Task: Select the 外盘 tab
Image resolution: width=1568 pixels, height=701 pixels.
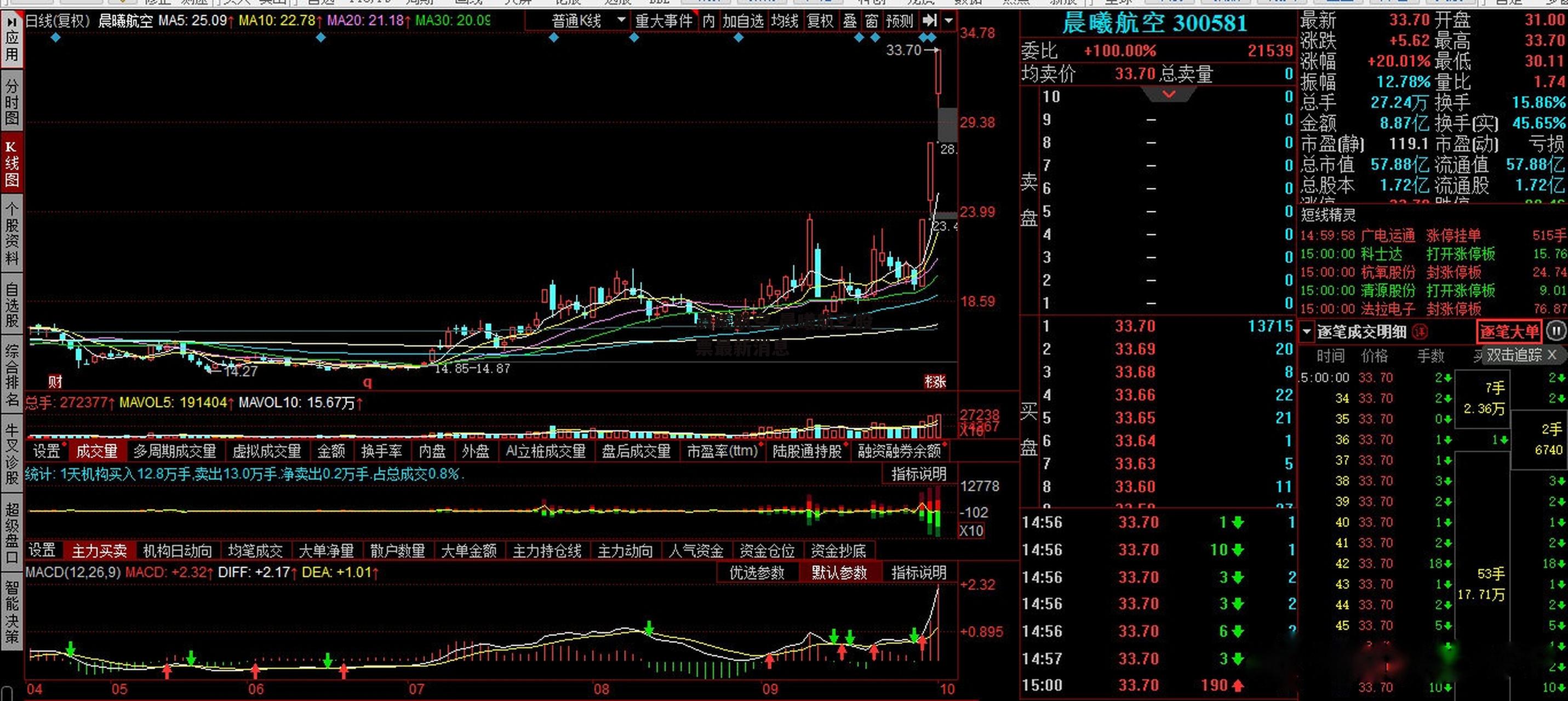Action: click(475, 451)
